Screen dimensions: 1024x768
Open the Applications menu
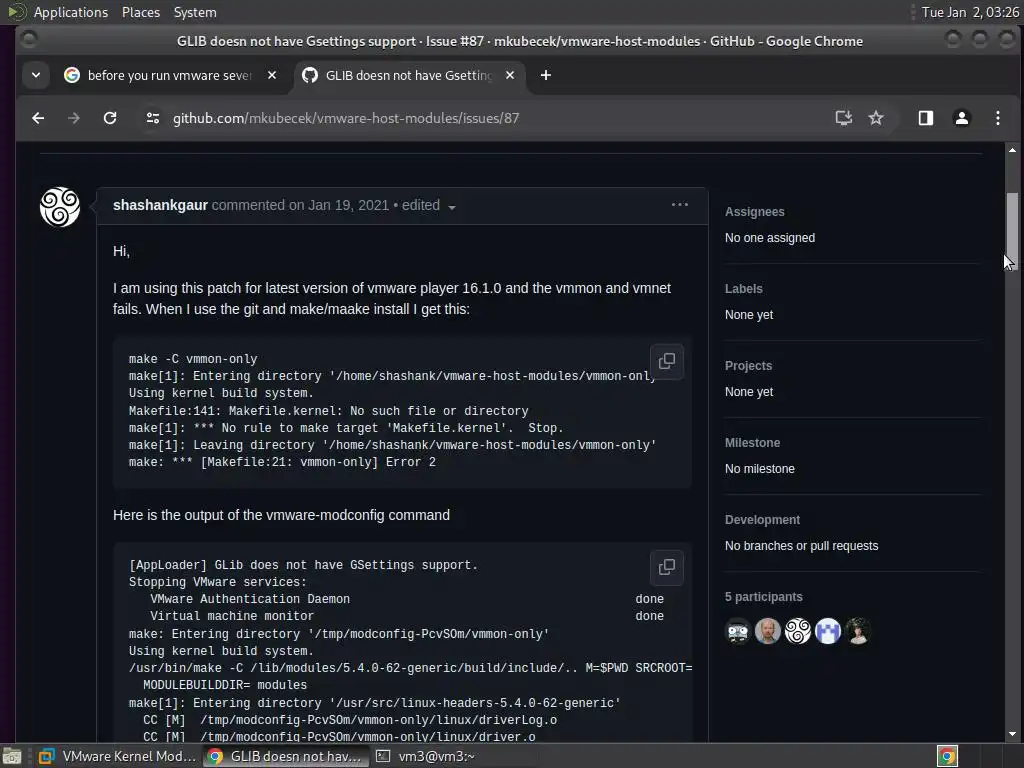point(71,12)
